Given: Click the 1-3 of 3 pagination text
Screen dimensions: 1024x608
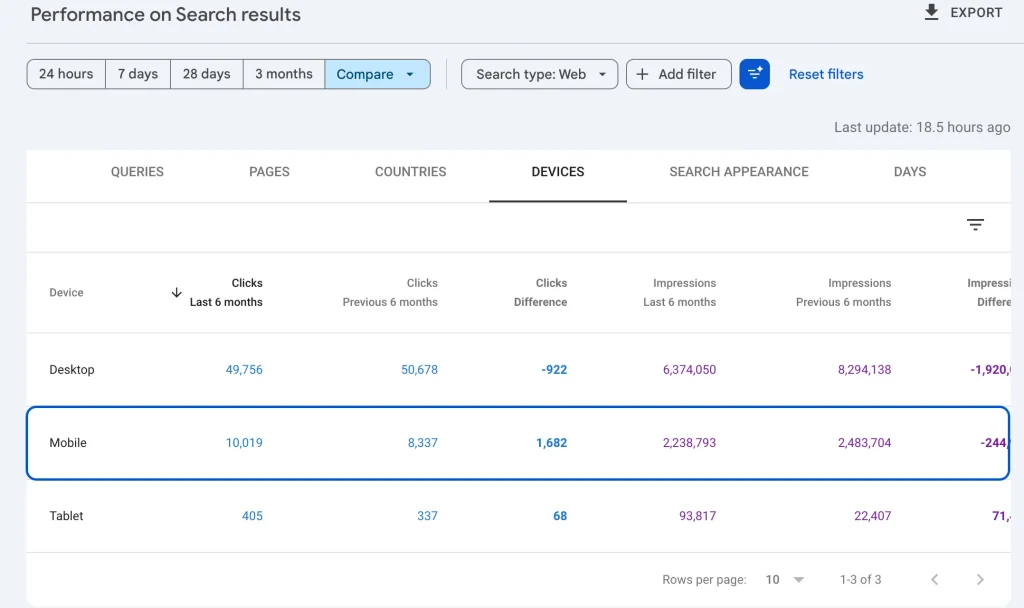Looking at the screenshot, I should pos(860,579).
